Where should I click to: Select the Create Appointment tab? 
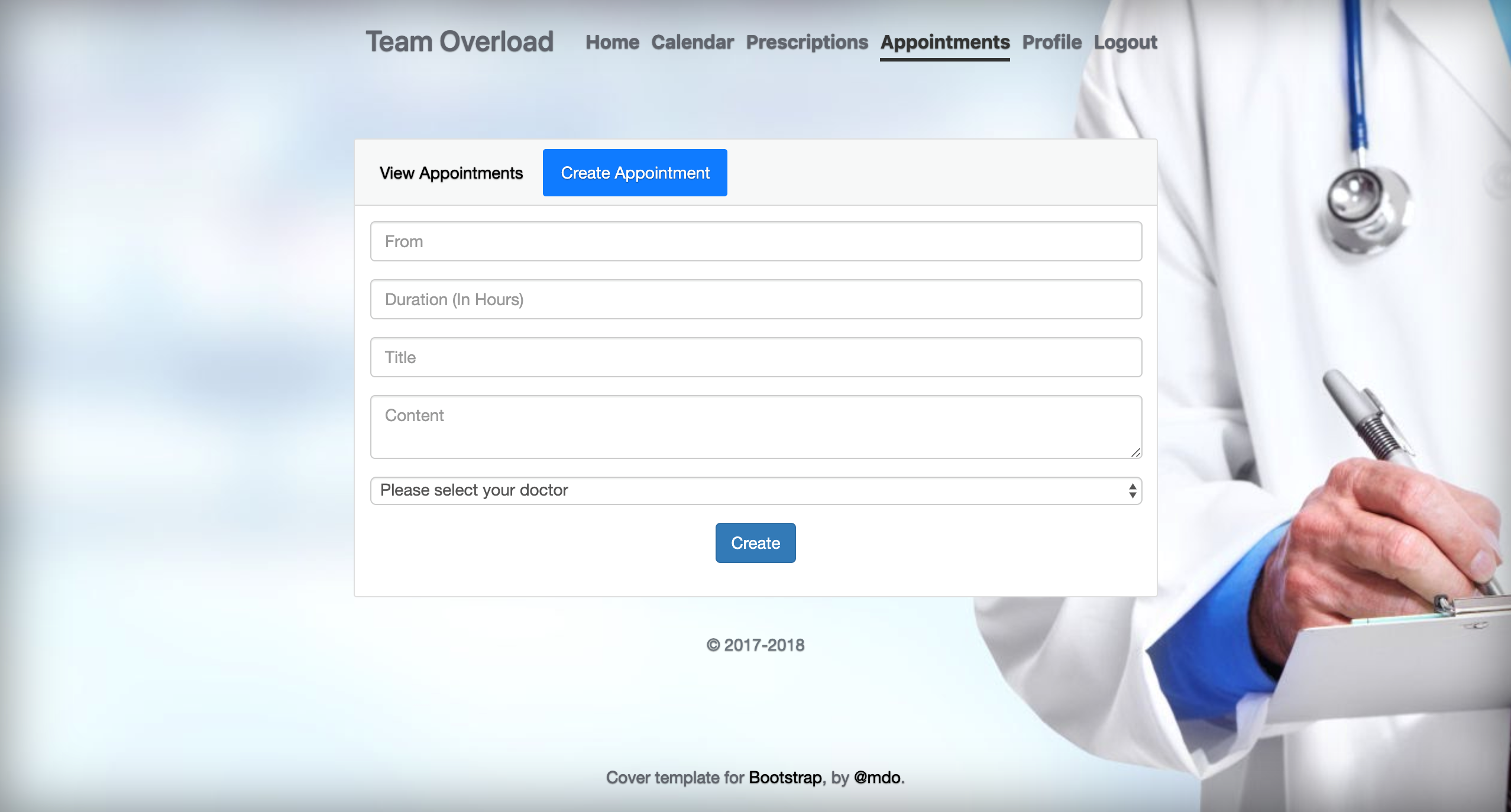[635, 173]
